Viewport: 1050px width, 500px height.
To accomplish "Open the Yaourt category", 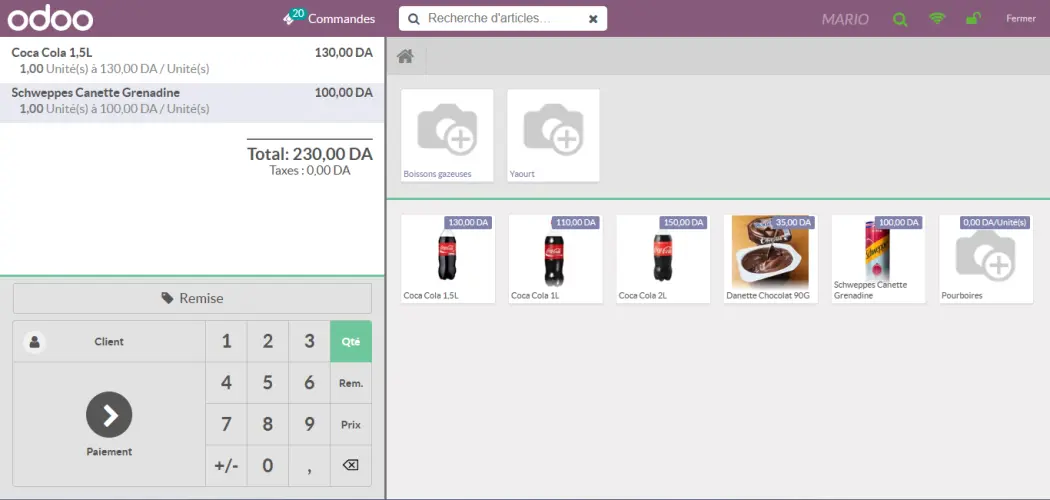I will point(553,135).
